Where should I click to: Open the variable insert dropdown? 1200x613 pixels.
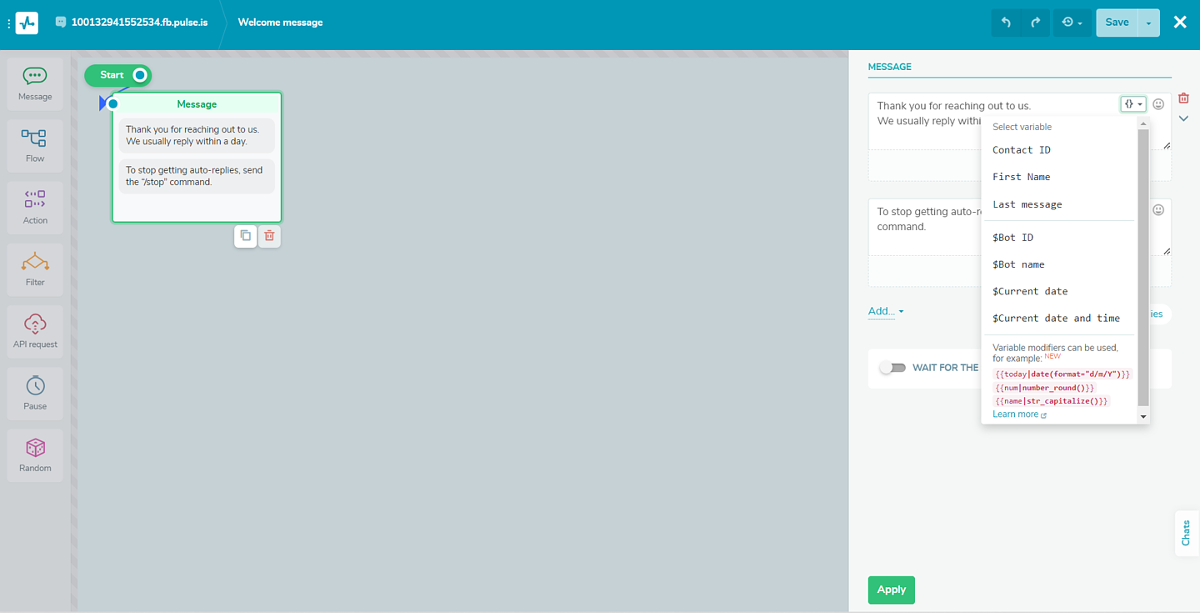point(1133,103)
